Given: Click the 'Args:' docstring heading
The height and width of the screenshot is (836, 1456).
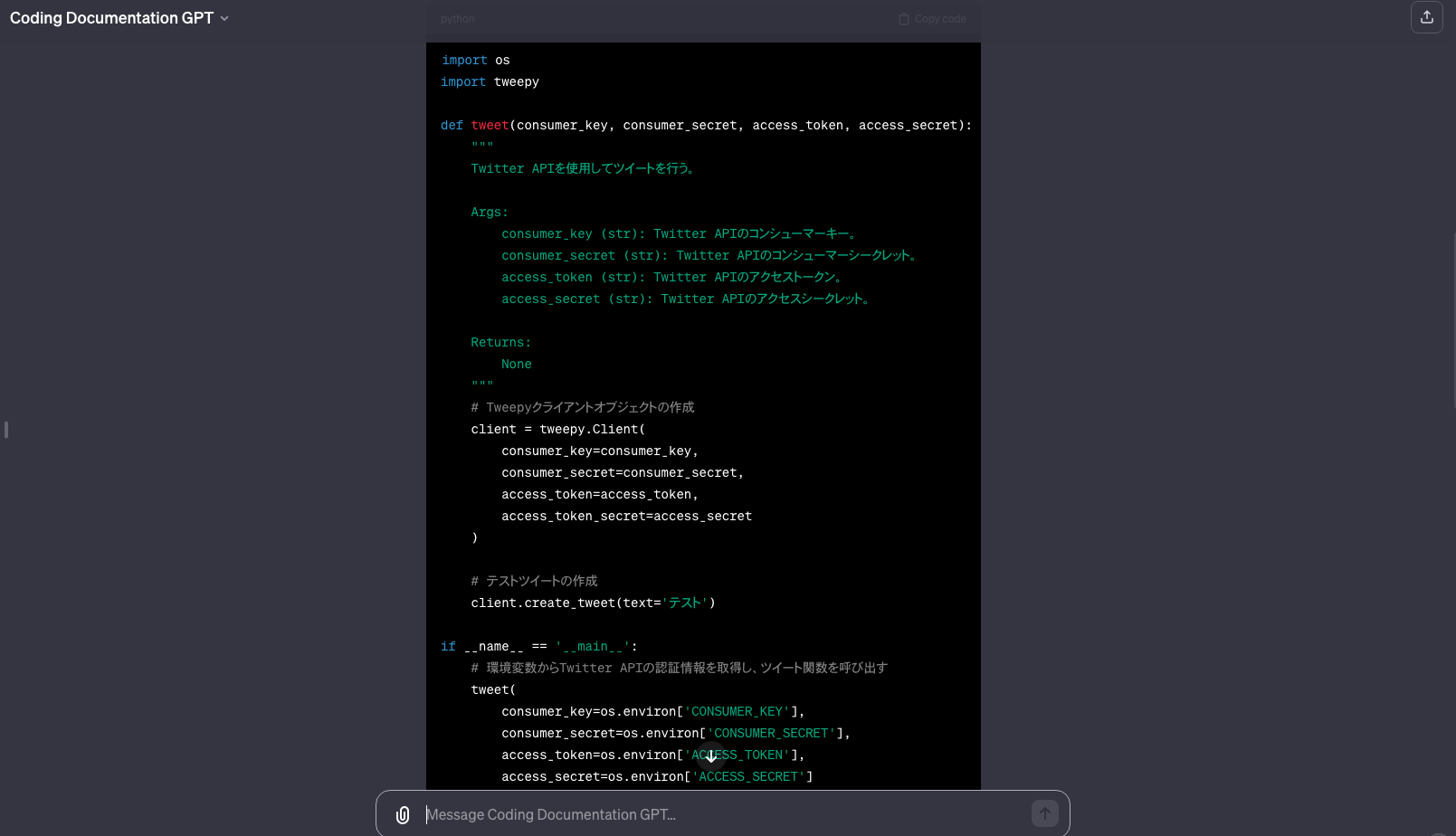Looking at the screenshot, I should coord(490,213).
